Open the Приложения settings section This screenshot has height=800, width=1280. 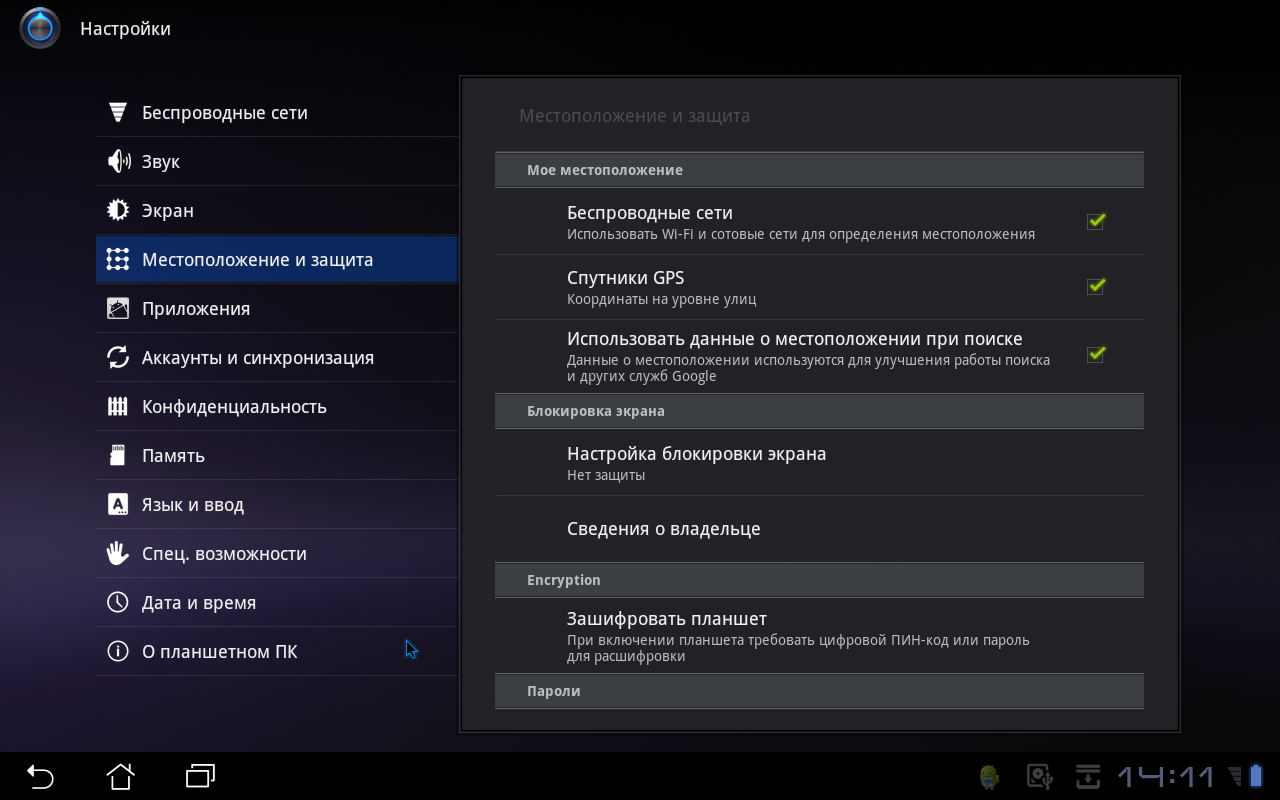coord(196,309)
